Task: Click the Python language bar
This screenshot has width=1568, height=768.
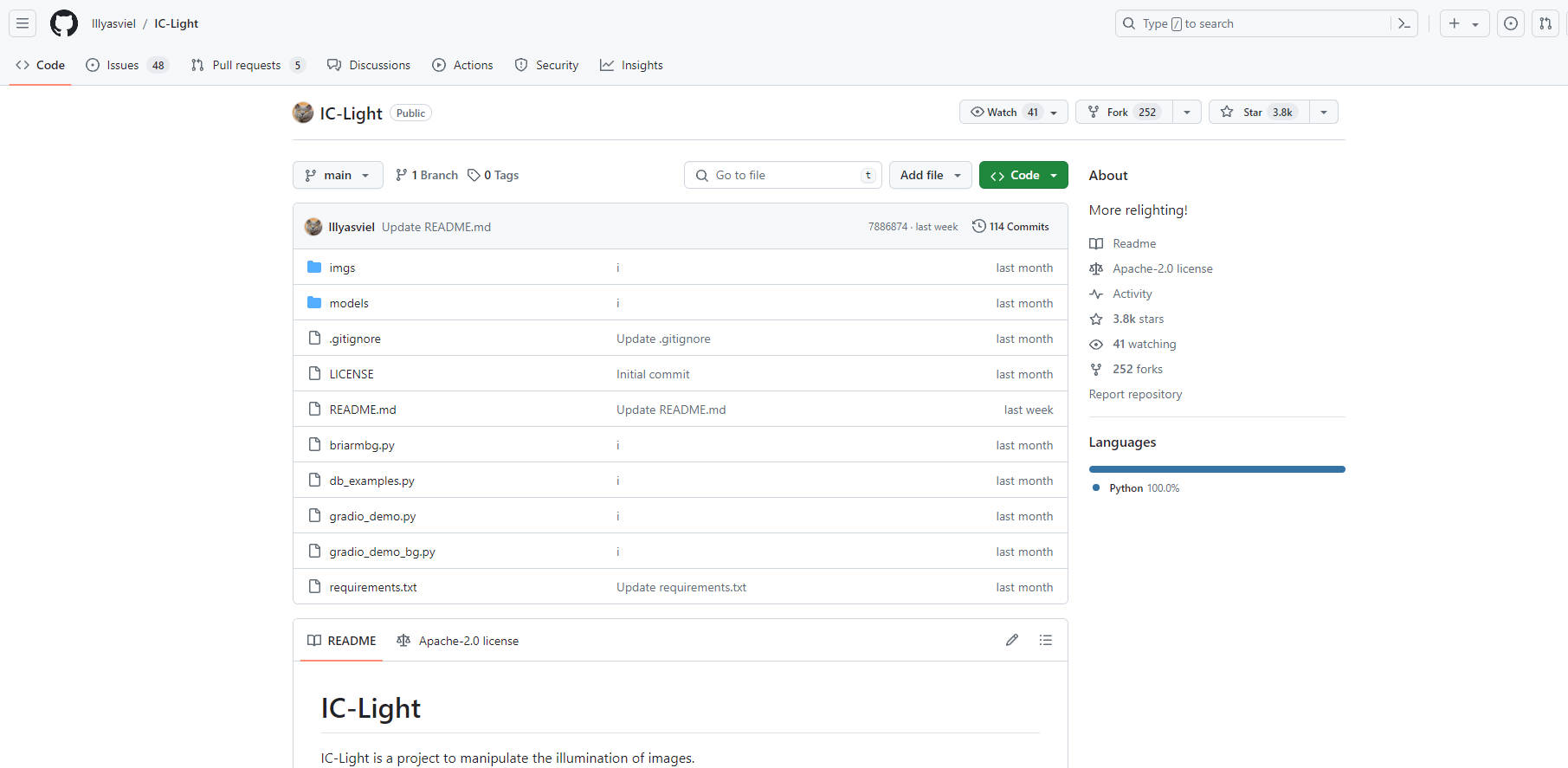Action: (1216, 469)
